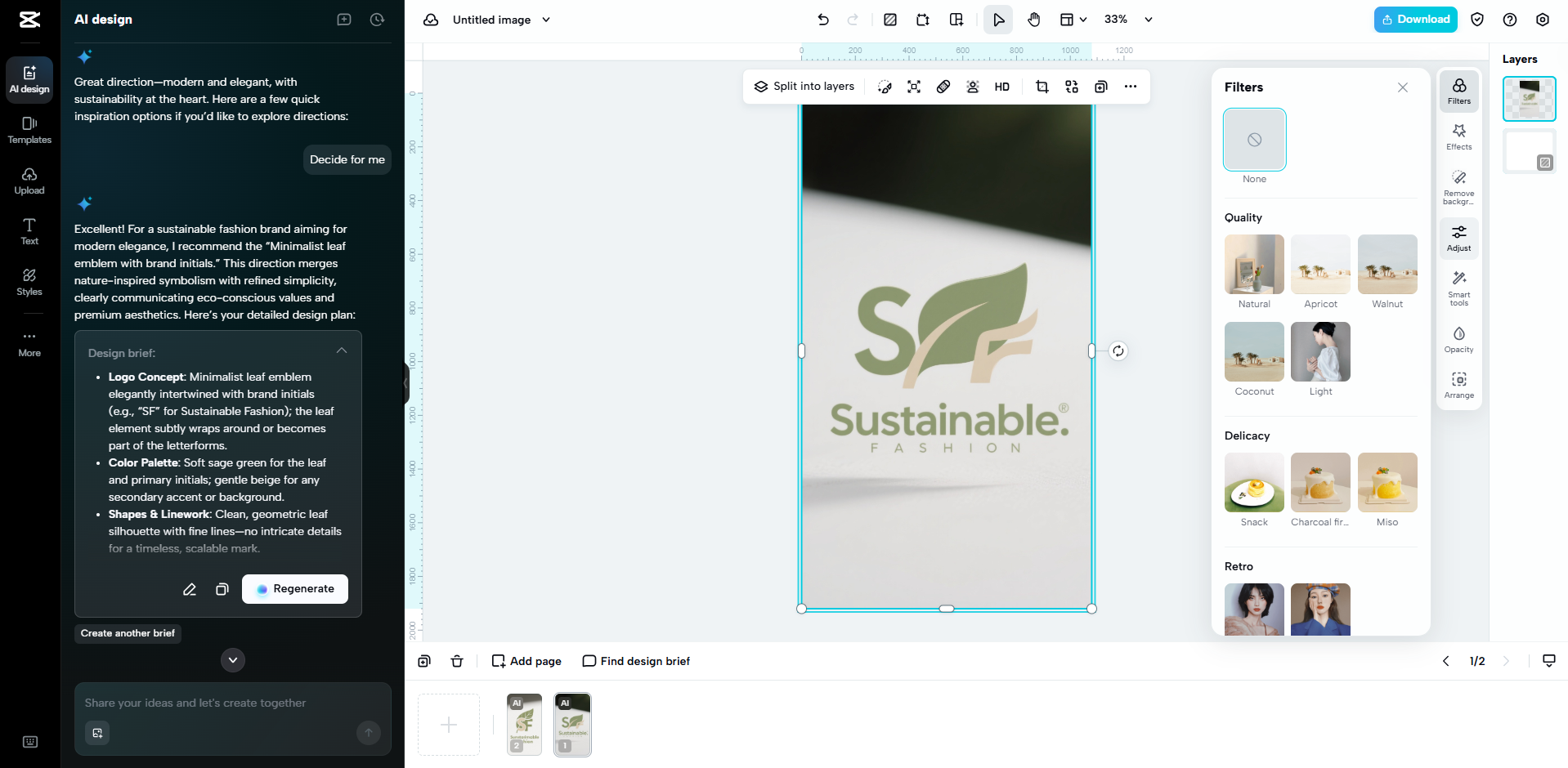Collapse the Design brief section
Viewport: 1568px width, 768px height.
(x=342, y=350)
